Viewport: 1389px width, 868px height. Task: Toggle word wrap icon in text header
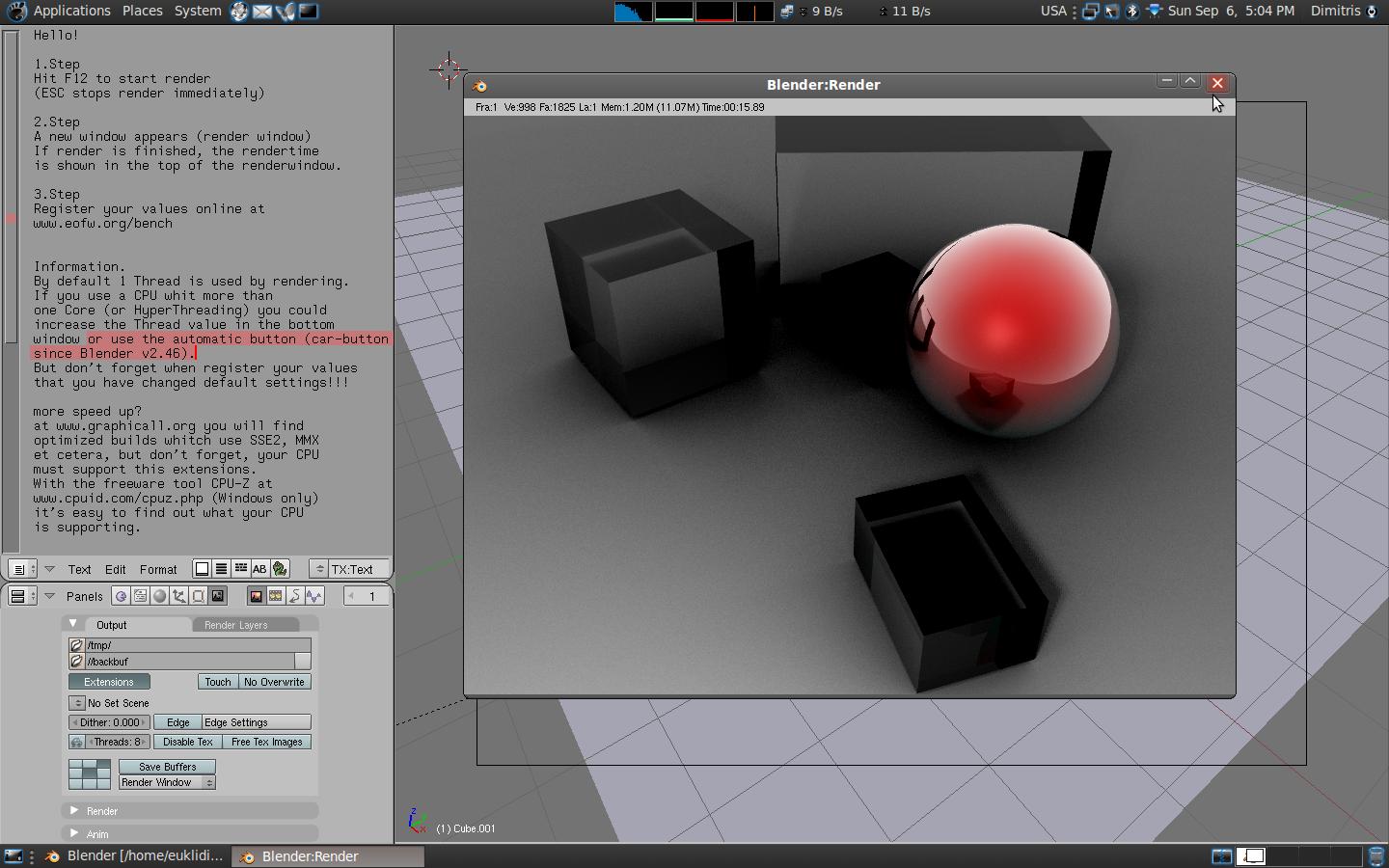point(240,569)
